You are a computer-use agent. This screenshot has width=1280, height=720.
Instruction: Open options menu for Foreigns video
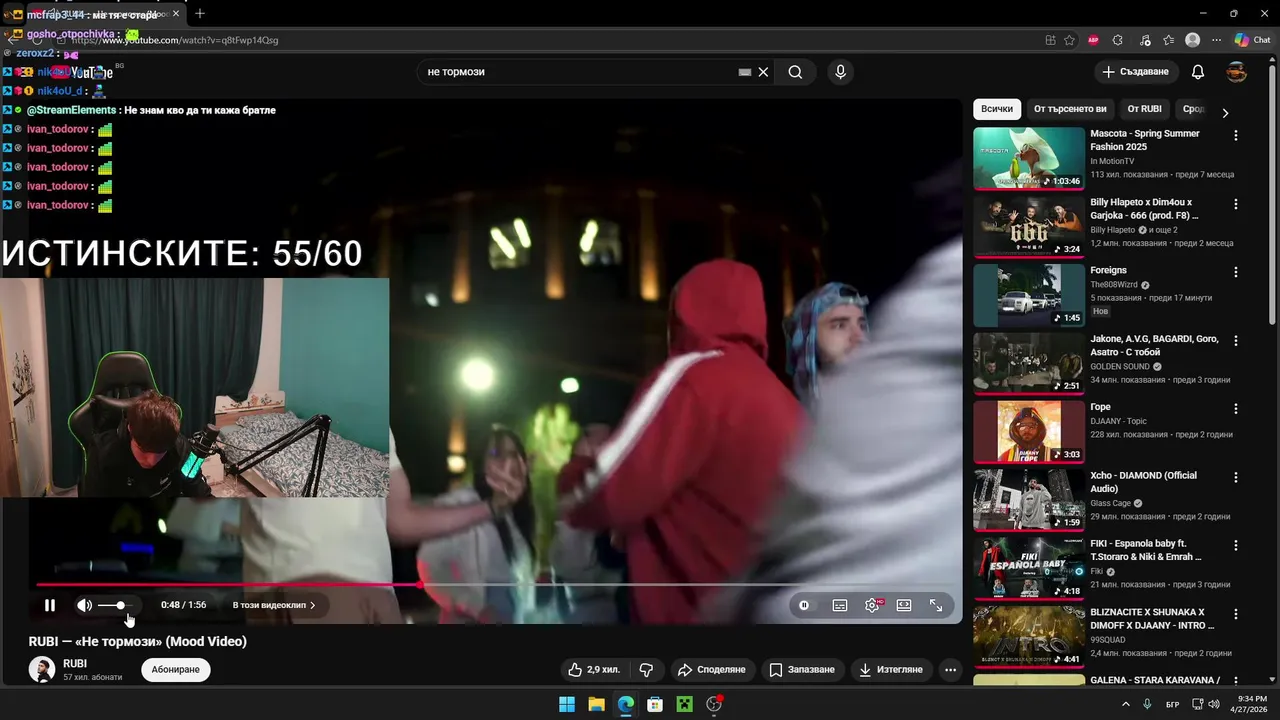tap(1236, 272)
